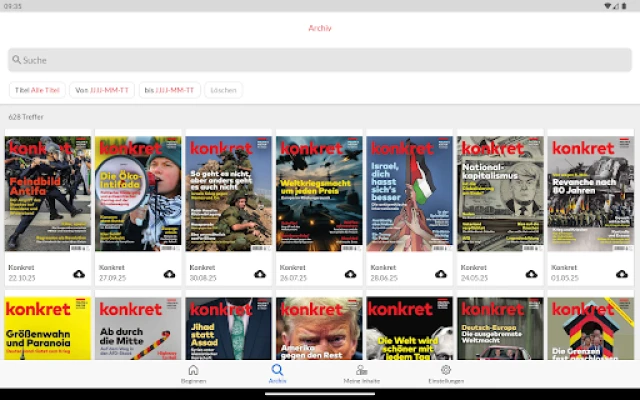Open Einstellungen gear in bottom navigation
The width and height of the screenshot is (640, 400).
446,373
